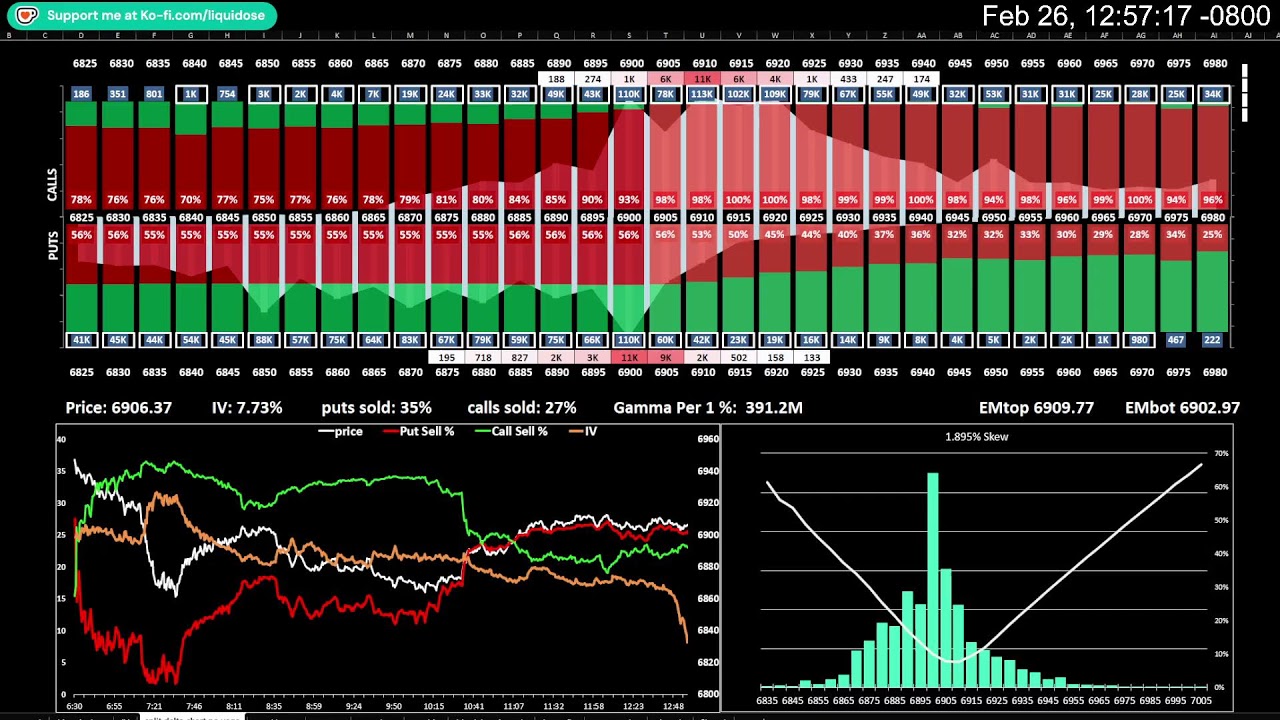Viewport: 1280px width, 720px height.
Task: Select the timestamp Feb 26, 12:57:17 -0800
Action: [x=1126, y=16]
